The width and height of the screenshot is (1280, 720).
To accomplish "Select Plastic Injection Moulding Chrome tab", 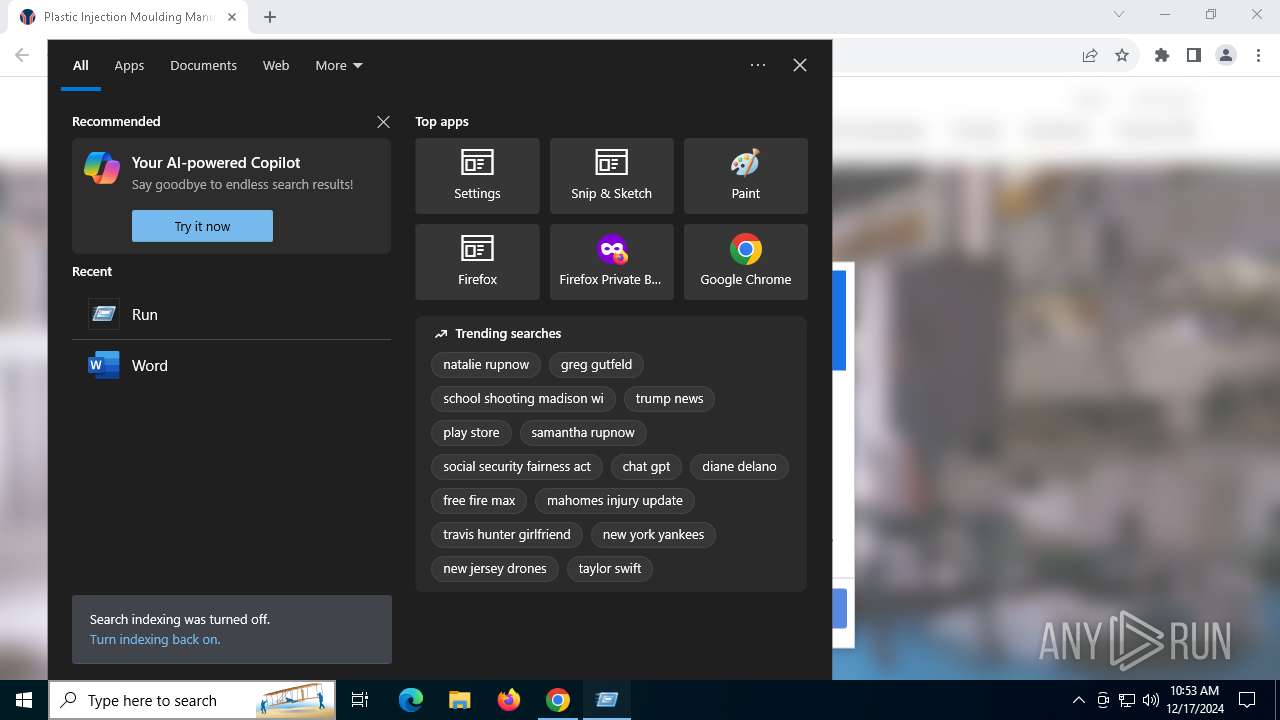I will (127, 17).
